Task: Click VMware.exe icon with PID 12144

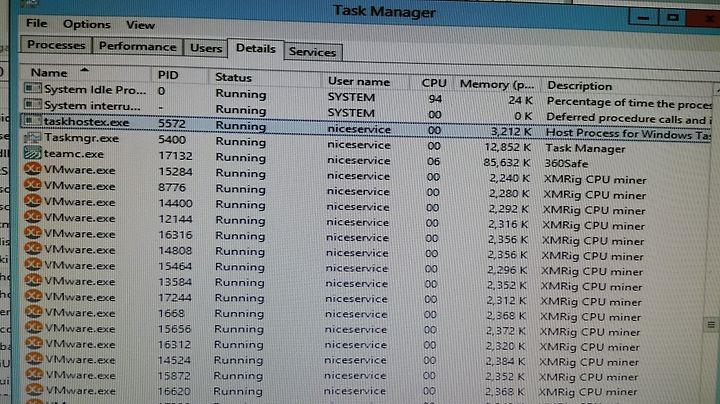Action: click(x=33, y=217)
